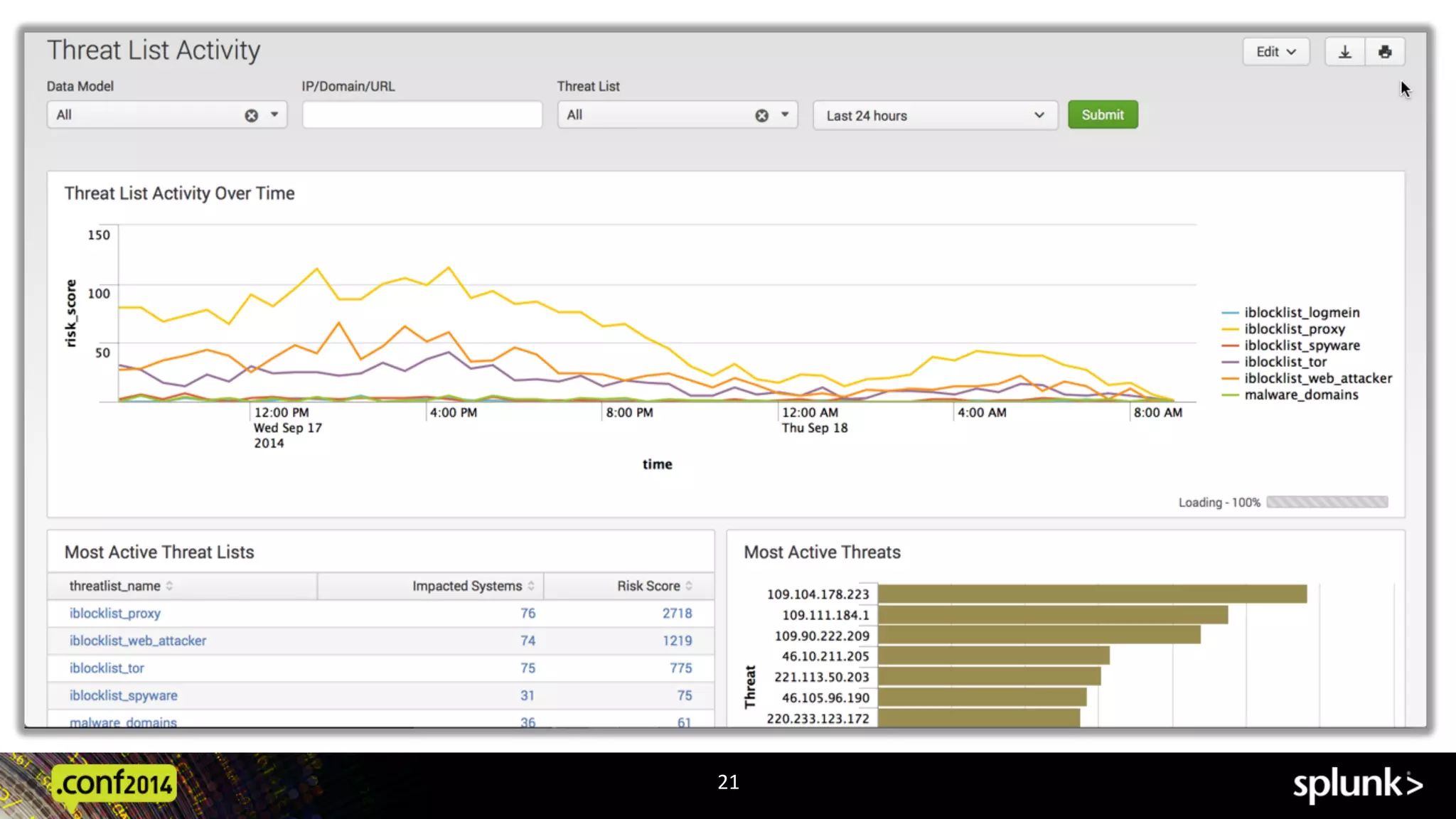The image size is (1456, 819).
Task: Open the Edit menu
Action: 1275,52
